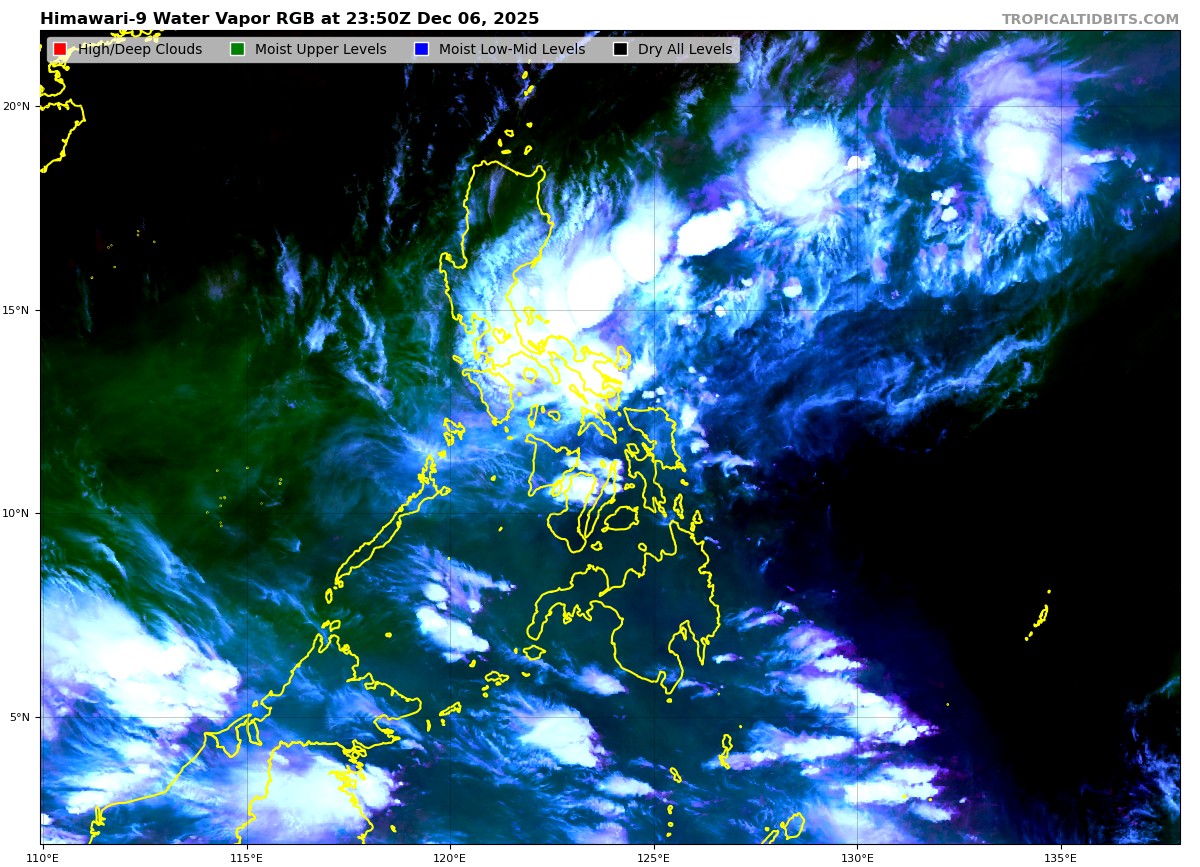Select the 130°E longitude axis label

click(x=857, y=857)
